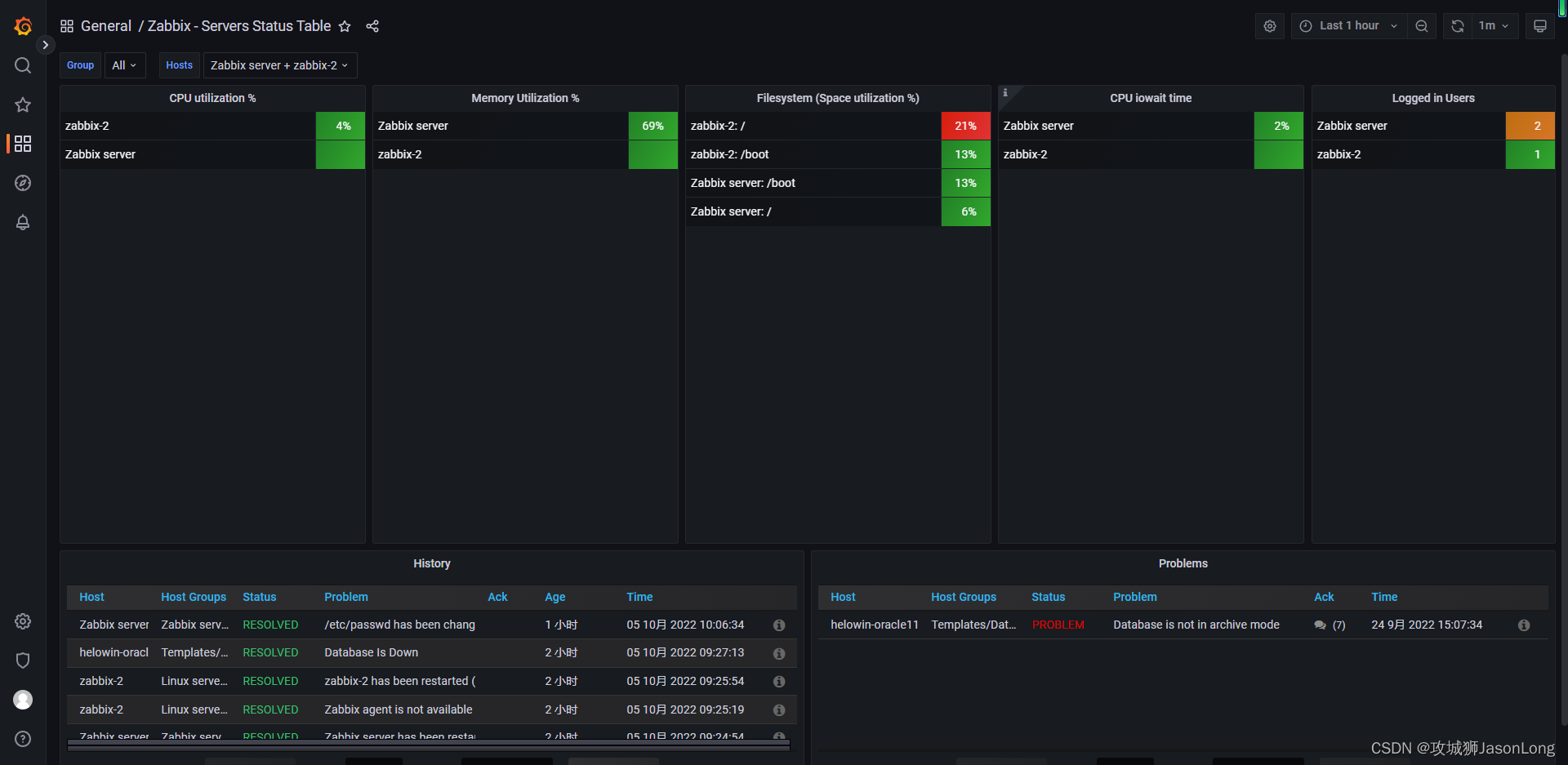Refresh the dashboard manually
1568x765 pixels.
[1457, 25]
